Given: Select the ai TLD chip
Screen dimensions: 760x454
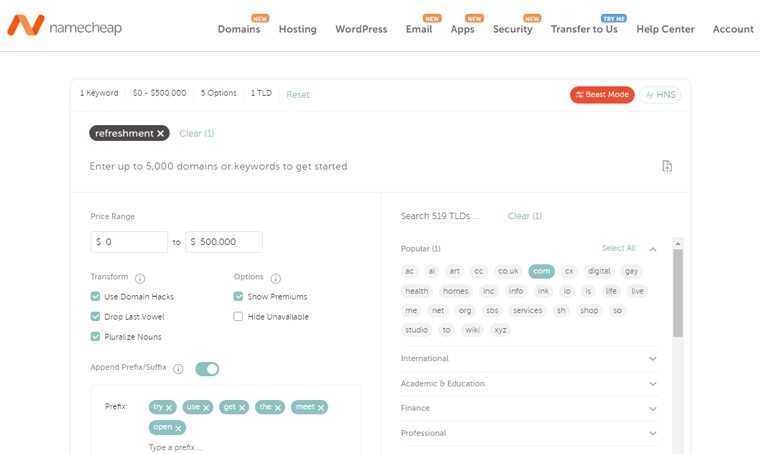Looking at the screenshot, I should 431,271.
